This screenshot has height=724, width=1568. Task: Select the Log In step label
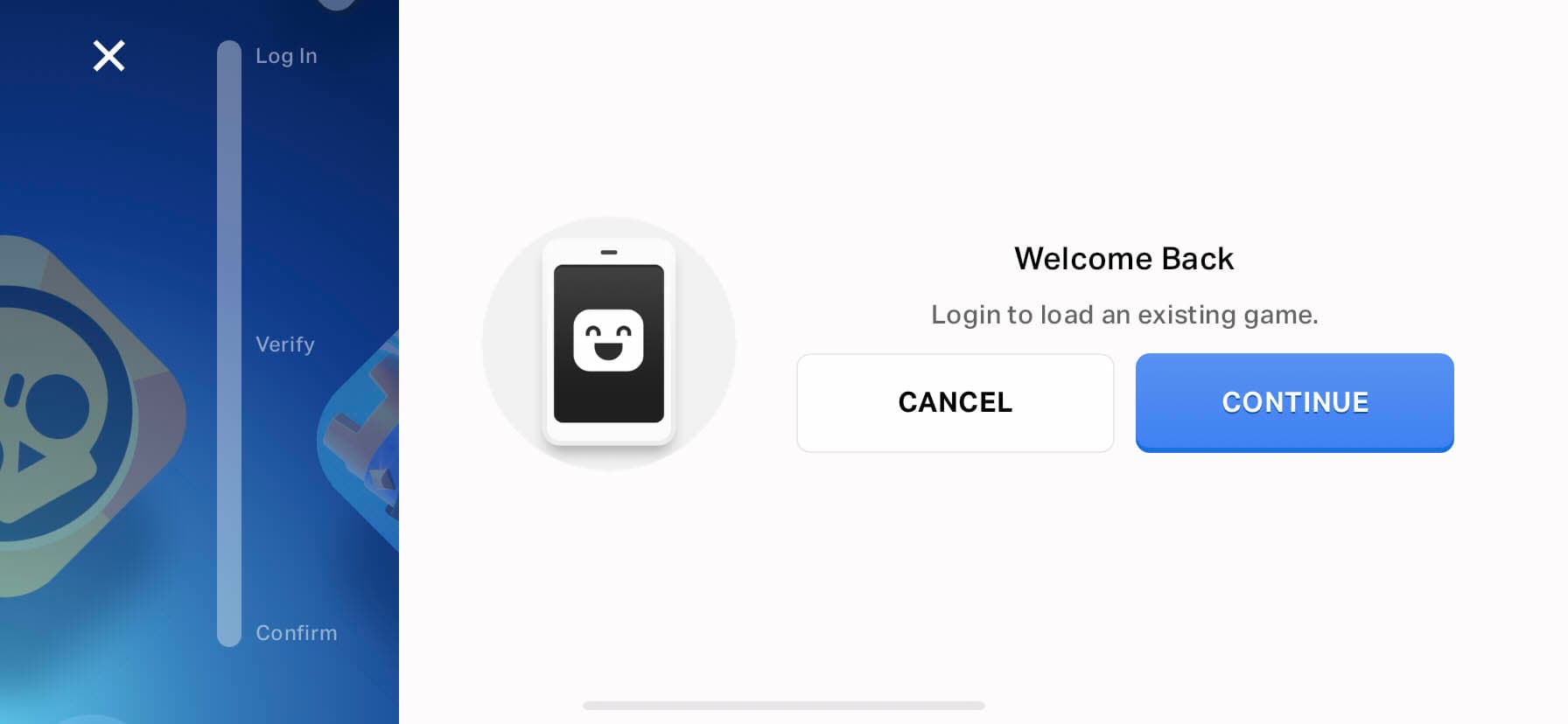[286, 56]
